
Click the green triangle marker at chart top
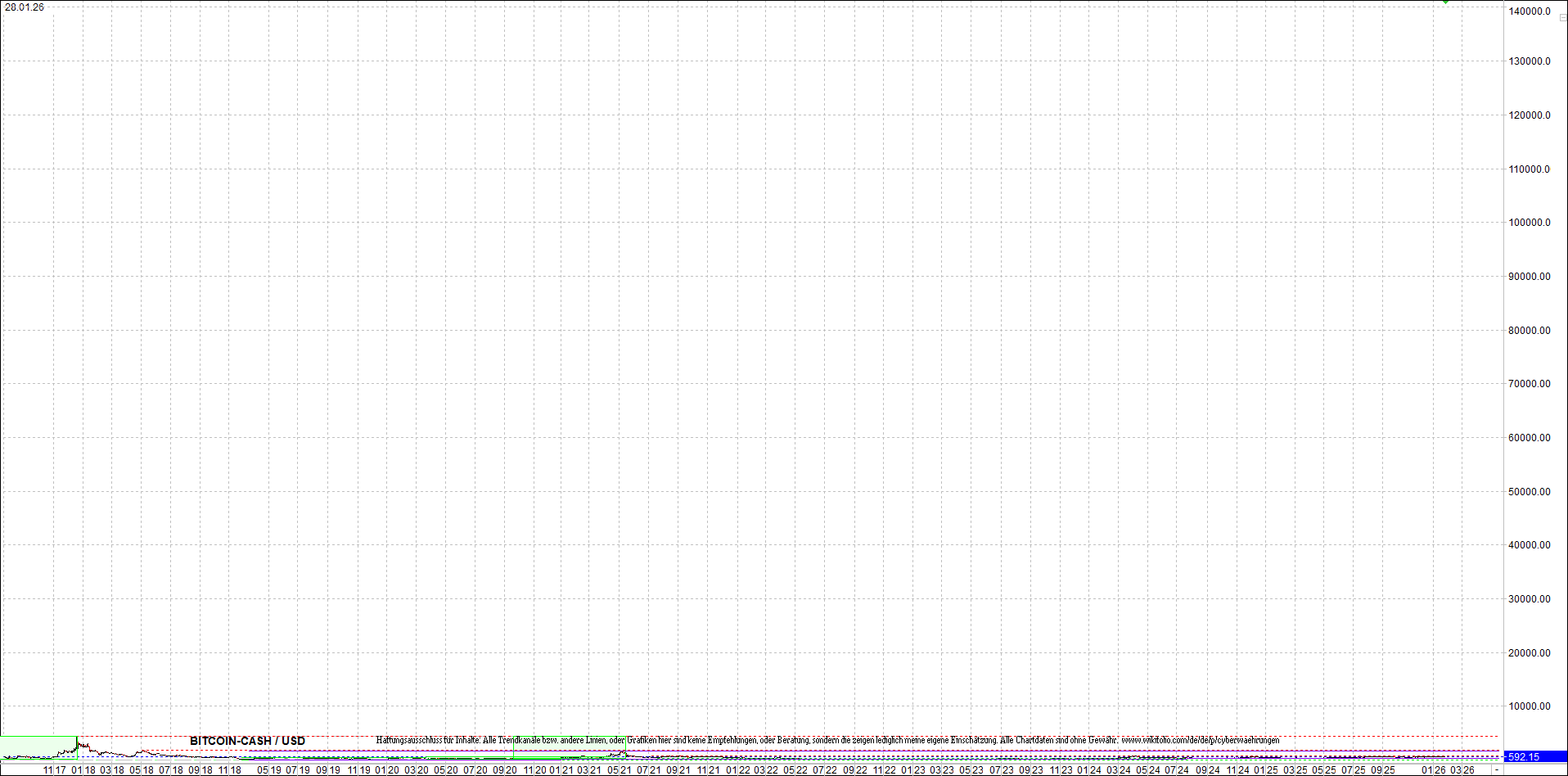click(1446, 2)
